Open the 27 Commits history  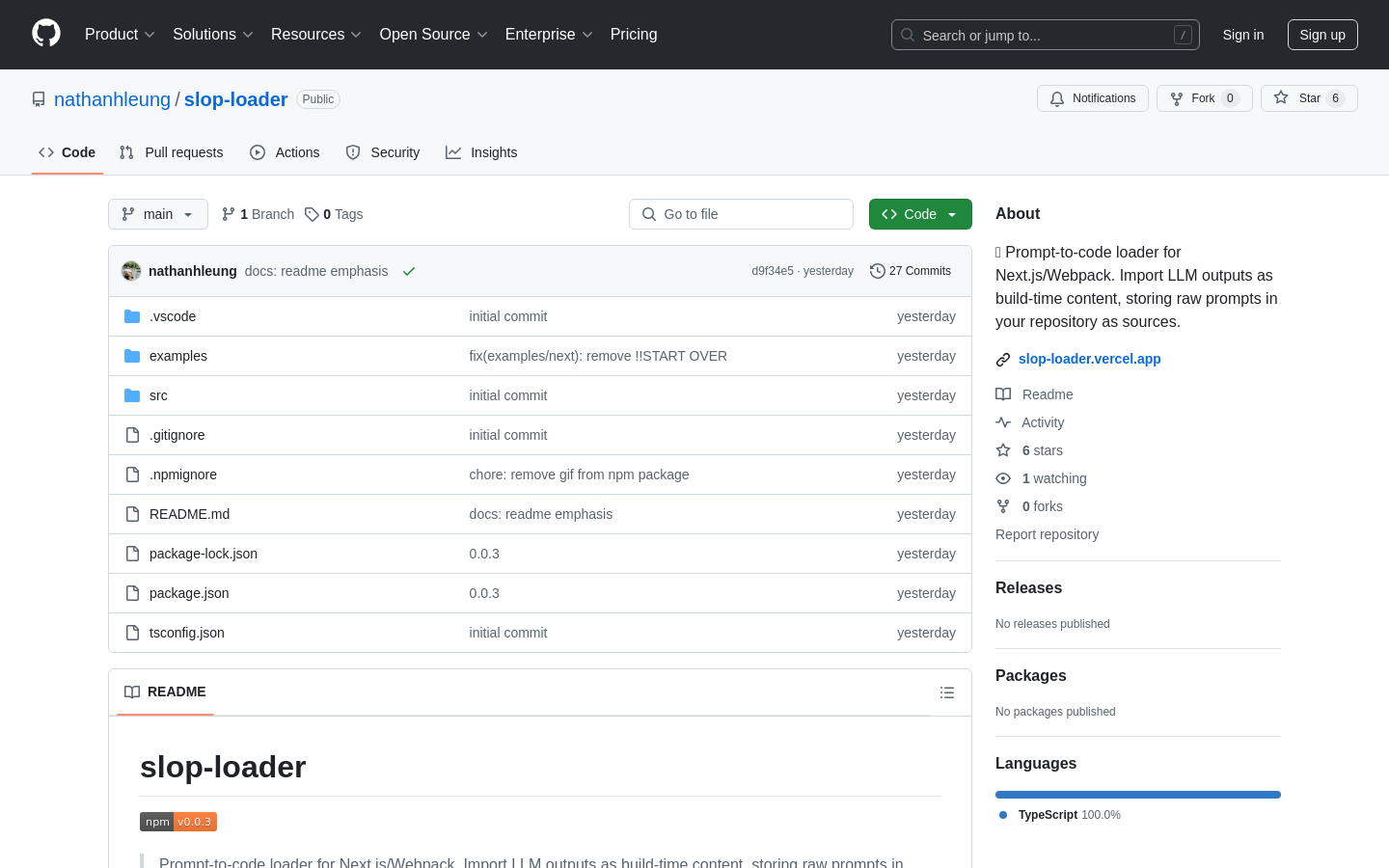[x=911, y=271]
